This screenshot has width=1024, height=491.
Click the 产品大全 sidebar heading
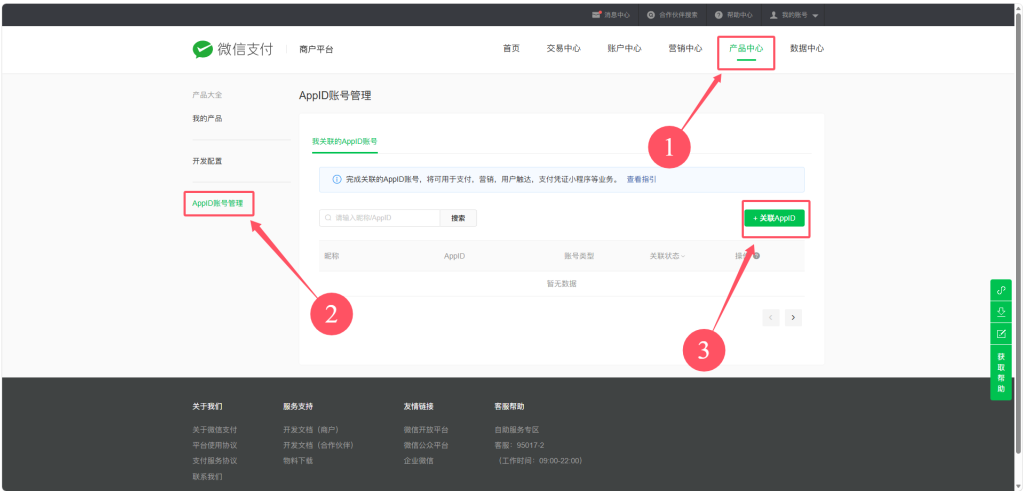[207, 95]
